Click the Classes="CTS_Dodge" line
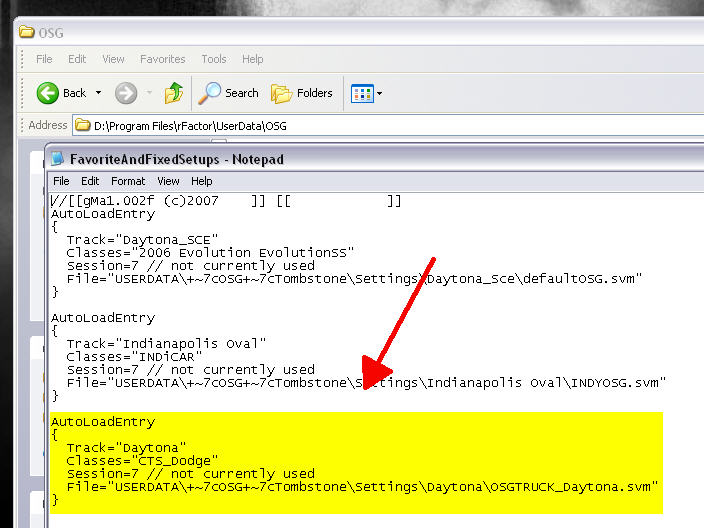This screenshot has height=528, width=704. point(142,461)
